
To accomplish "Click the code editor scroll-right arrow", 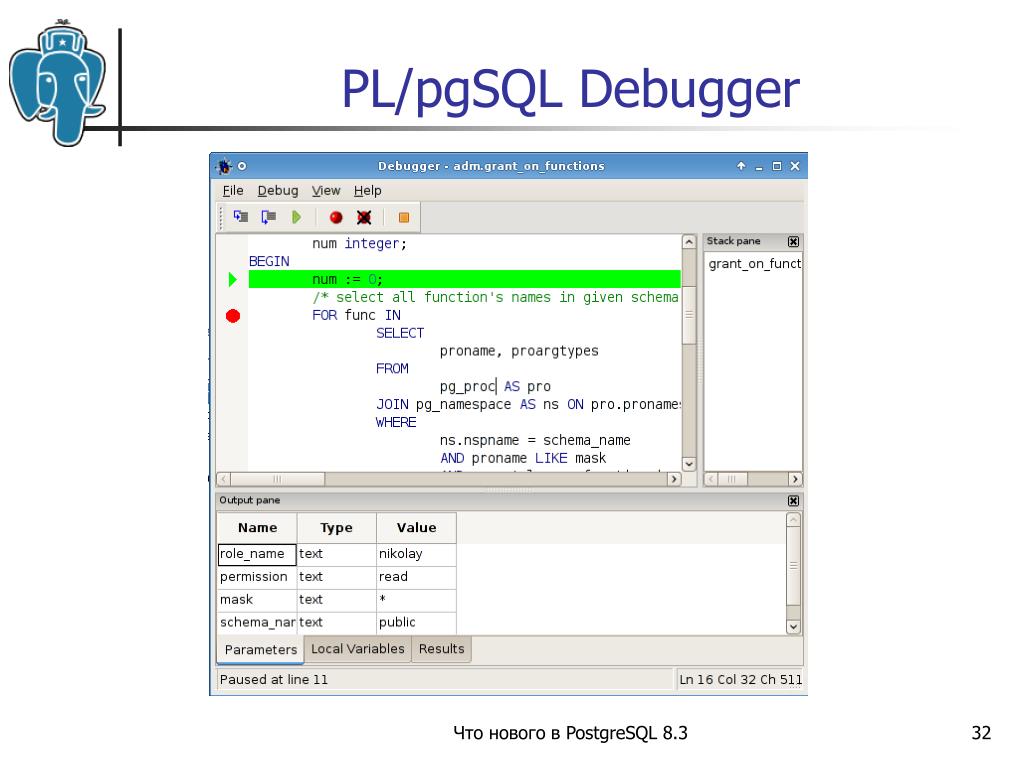I will click(674, 479).
